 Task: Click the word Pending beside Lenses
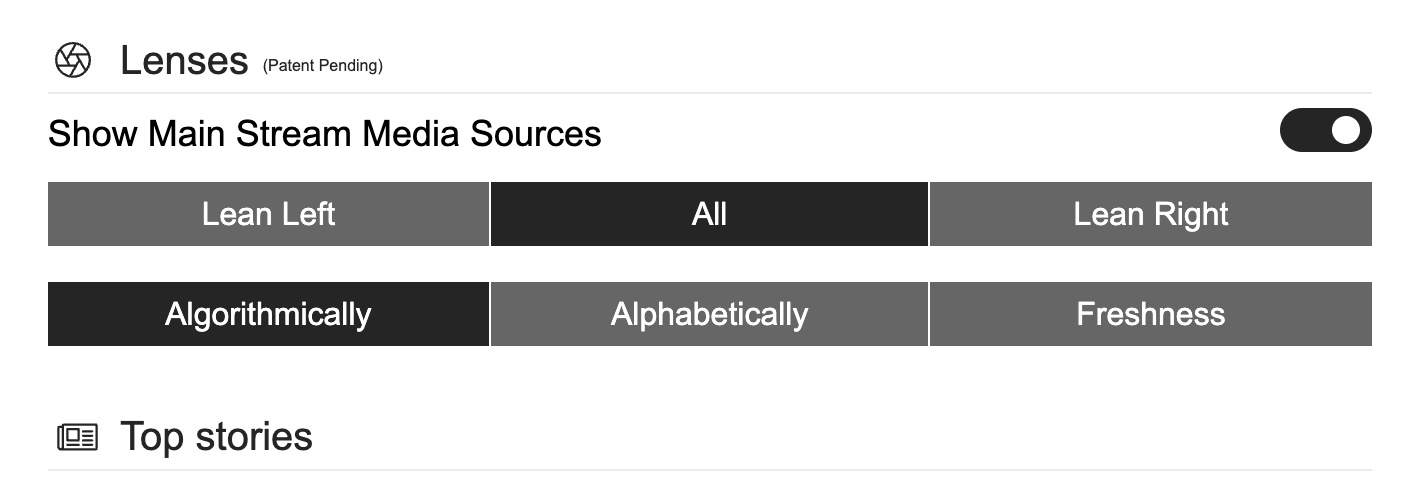click(351, 66)
